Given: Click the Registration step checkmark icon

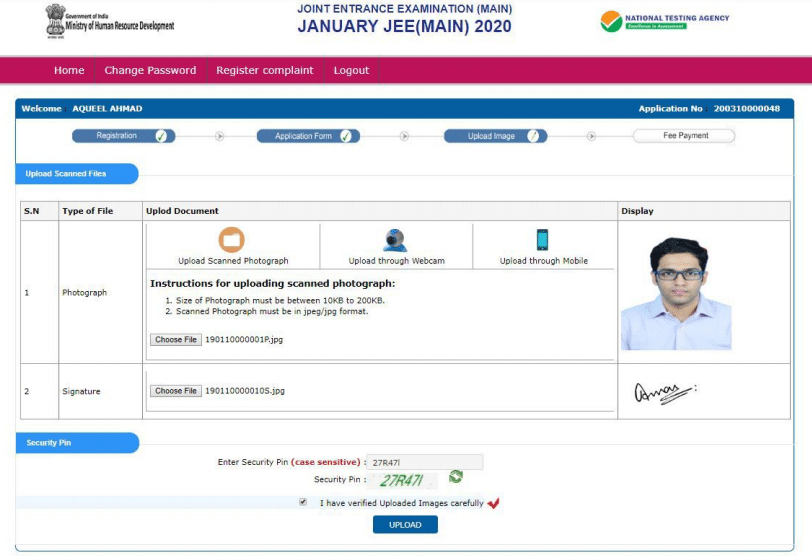Looking at the screenshot, I should 161,136.
